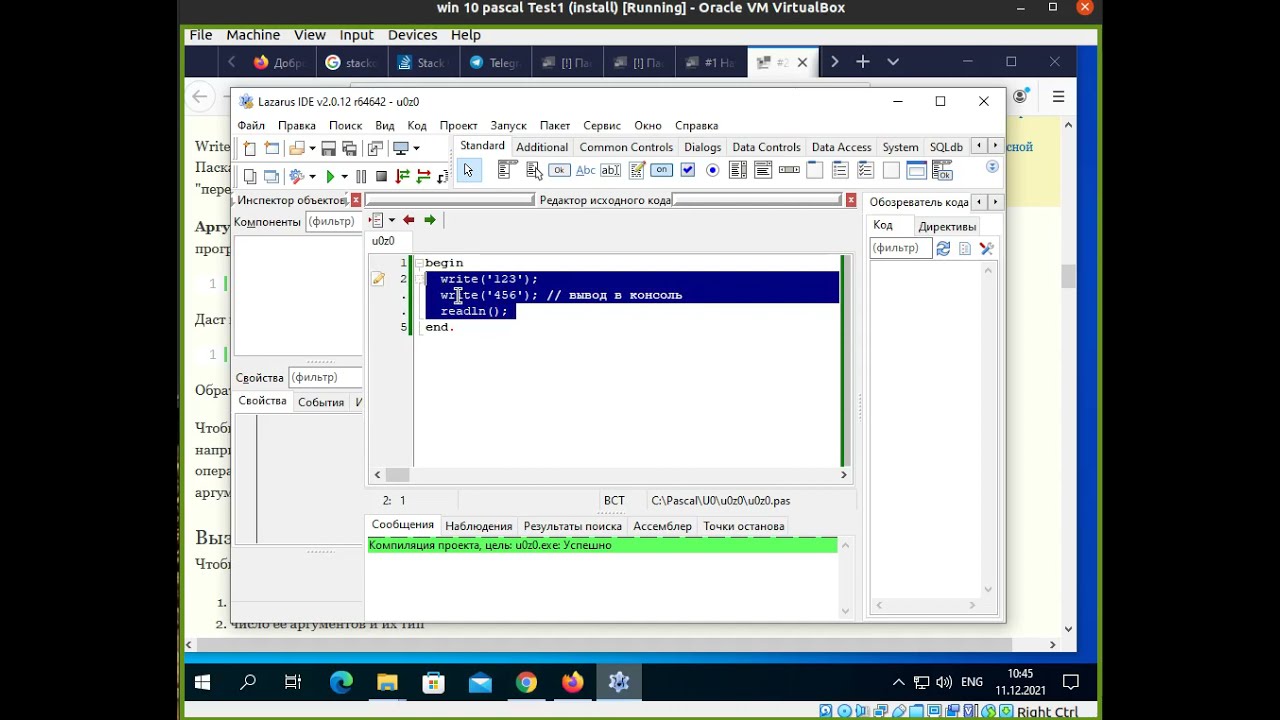Viewport: 1280px width, 720px height.
Task: Expand the component palette chevron button
Action: (x=993, y=168)
